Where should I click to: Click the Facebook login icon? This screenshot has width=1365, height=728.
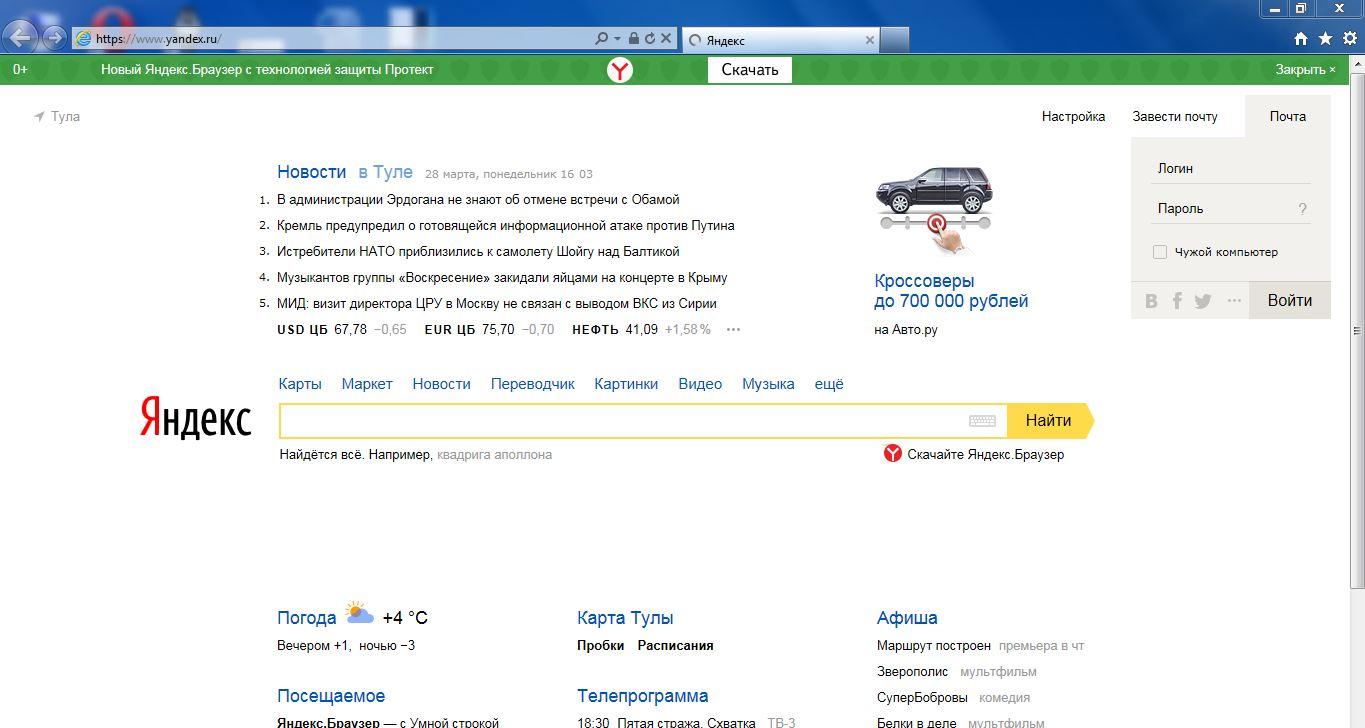[1177, 301]
